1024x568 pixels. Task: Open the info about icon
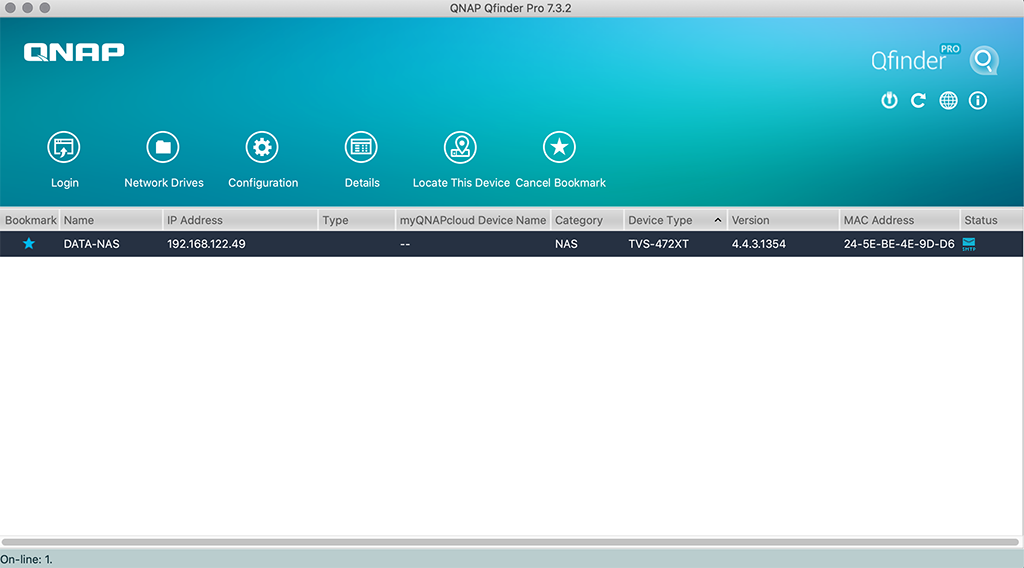[x=978, y=101]
